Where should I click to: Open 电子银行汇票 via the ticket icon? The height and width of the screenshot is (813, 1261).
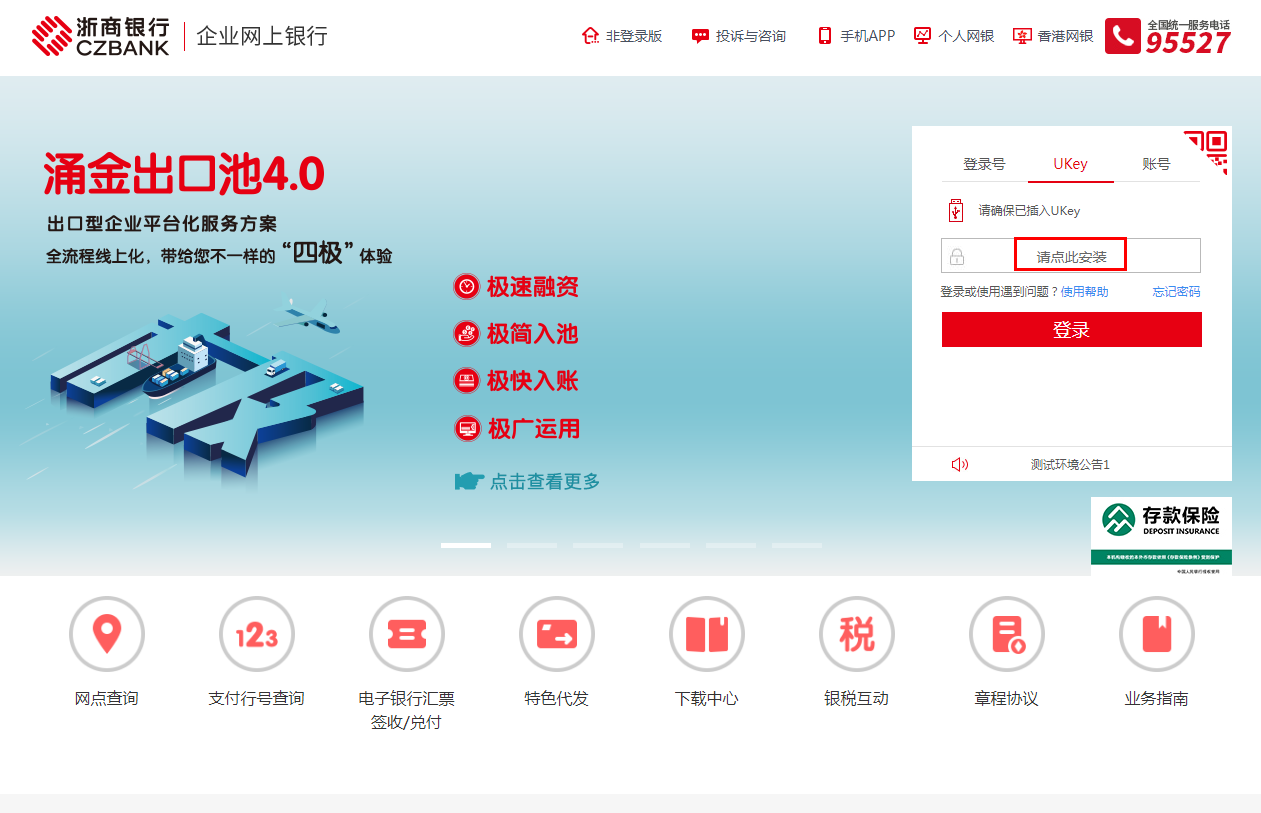coord(407,634)
